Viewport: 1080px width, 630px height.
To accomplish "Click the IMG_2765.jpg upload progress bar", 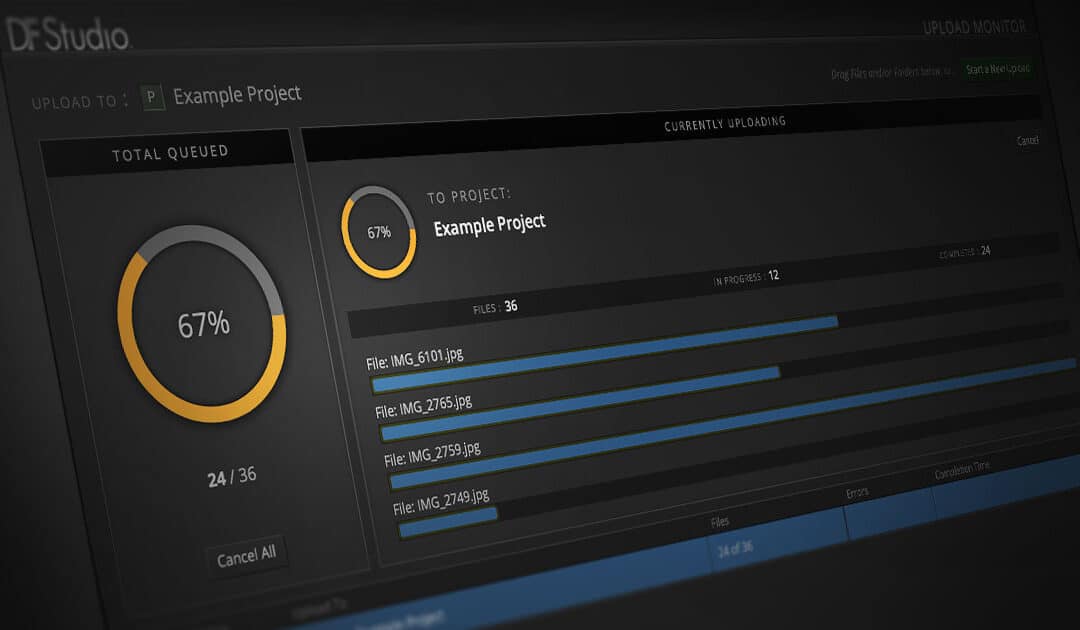I will [x=580, y=403].
